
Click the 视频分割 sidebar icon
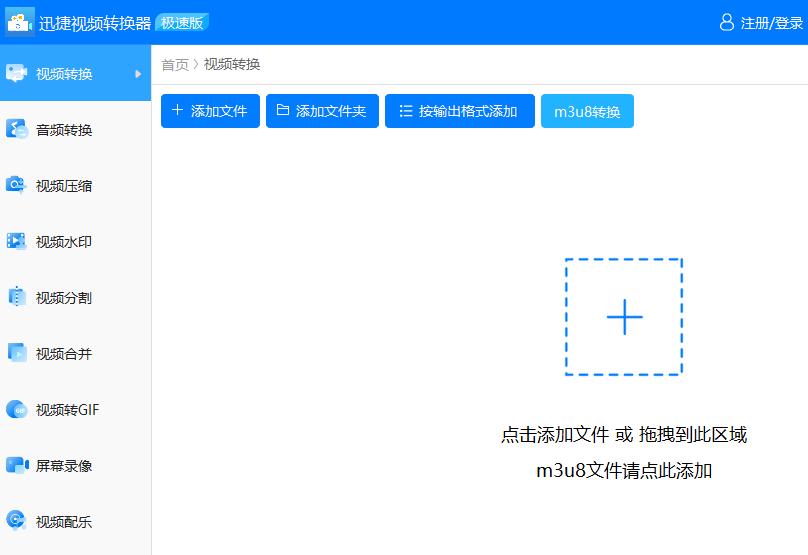coord(16,297)
